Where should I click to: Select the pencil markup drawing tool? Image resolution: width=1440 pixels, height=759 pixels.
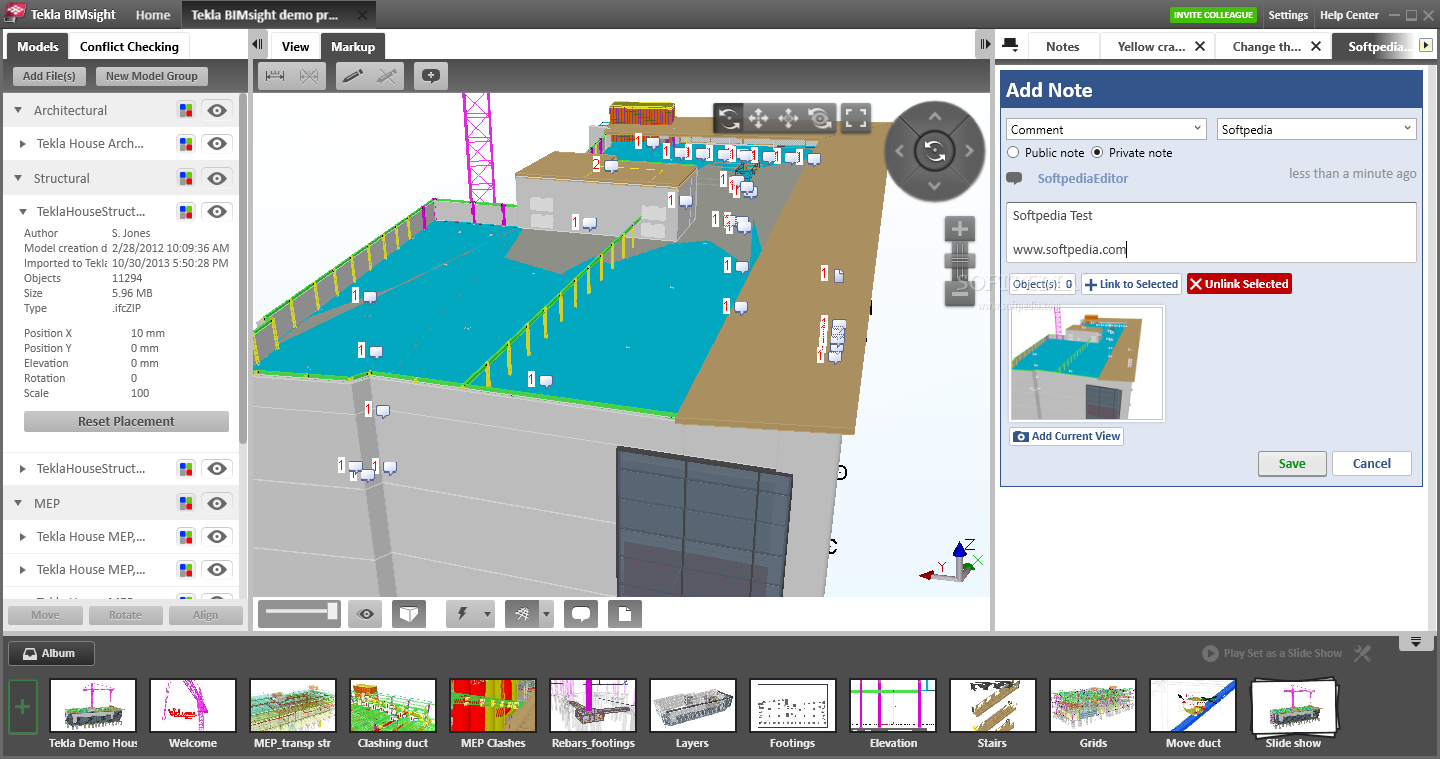pyautogui.click(x=352, y=76)
